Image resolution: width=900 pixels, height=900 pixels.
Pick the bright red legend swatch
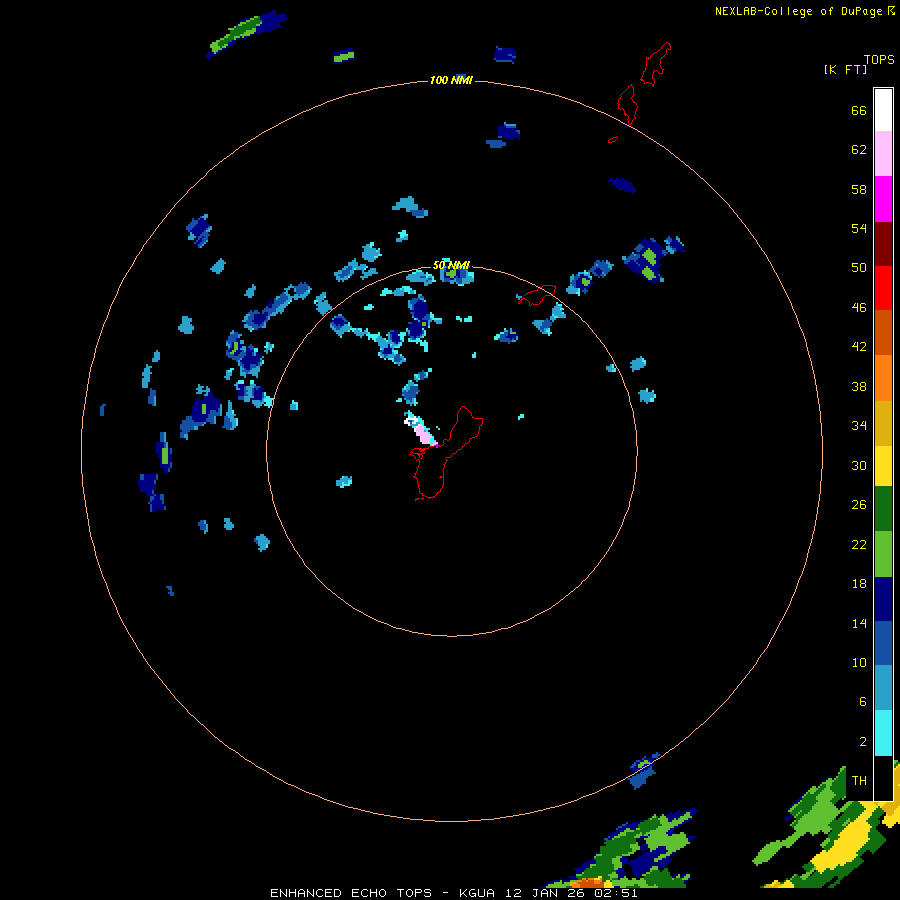(x=883, y=288)
